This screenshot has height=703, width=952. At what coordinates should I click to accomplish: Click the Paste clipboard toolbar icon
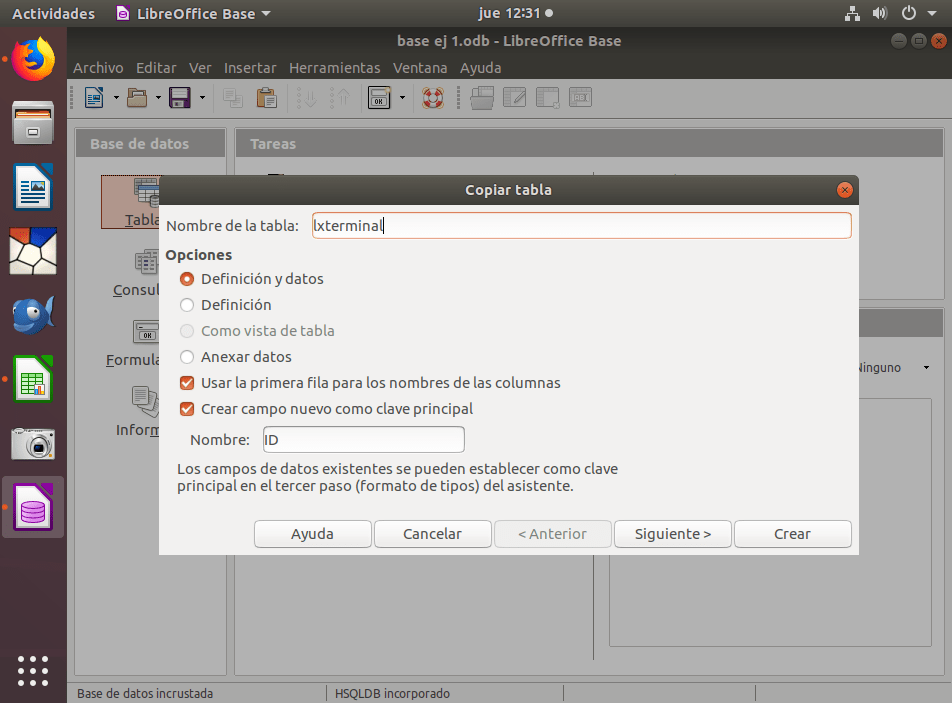pyautogui.click(x=266, y=97)
